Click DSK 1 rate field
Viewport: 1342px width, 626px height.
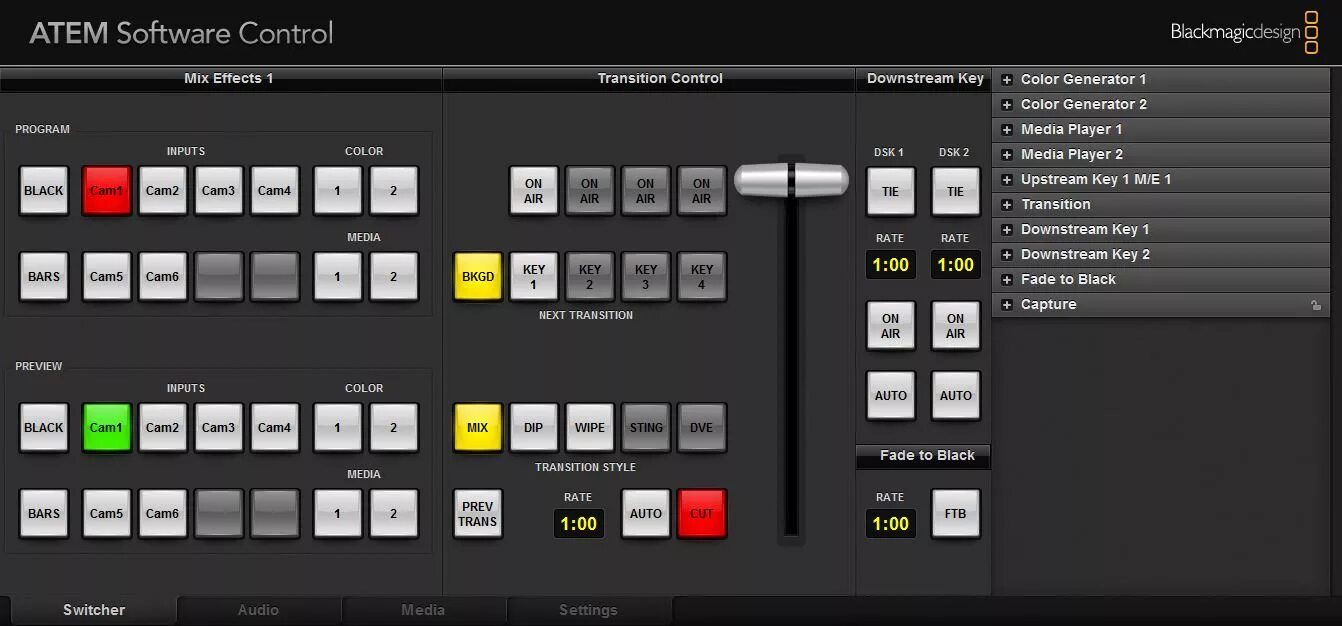point(891,264)
